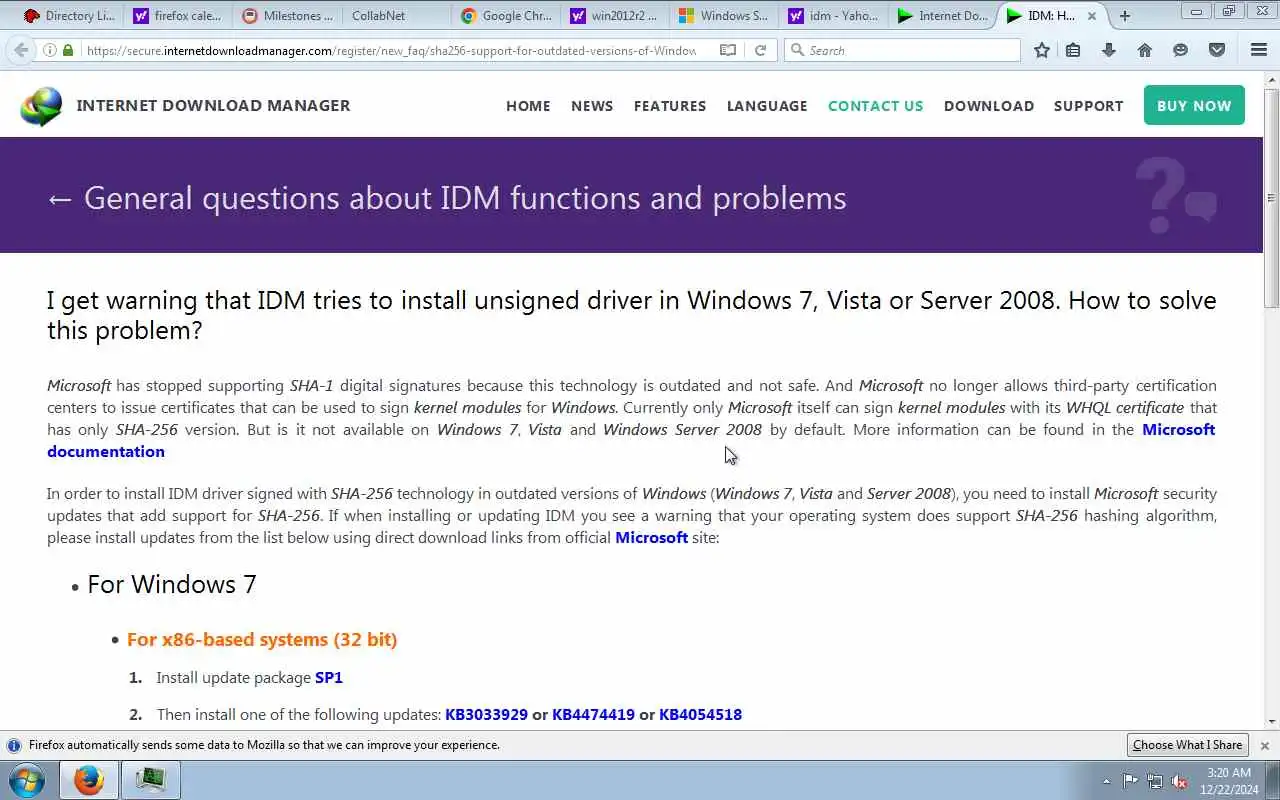The width and height of the screenshot is (1280, 800).
Task: Go back to General questions about IDM
Action: 447,198
